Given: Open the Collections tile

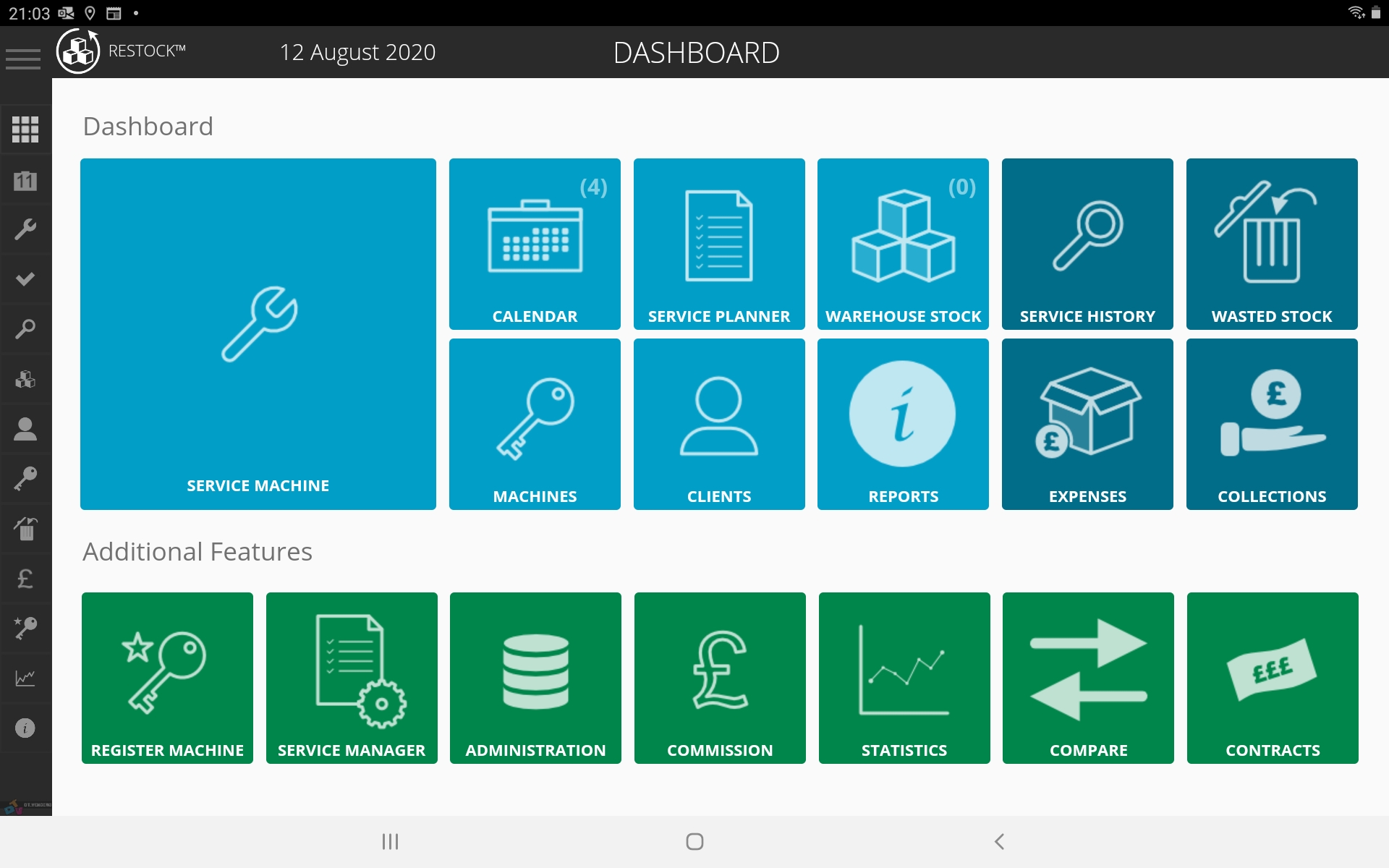Looking at the screenshot, I should pyautogui.click(x=1271, y=424).
